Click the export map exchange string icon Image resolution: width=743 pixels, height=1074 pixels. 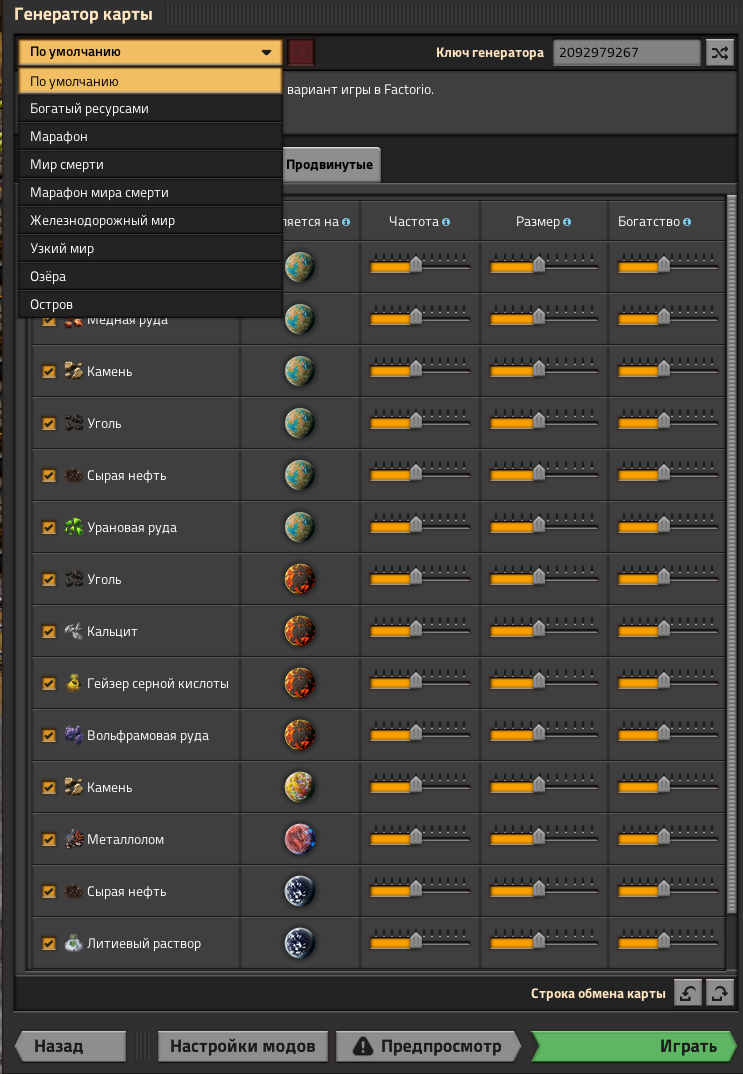(x=720, y=993)
